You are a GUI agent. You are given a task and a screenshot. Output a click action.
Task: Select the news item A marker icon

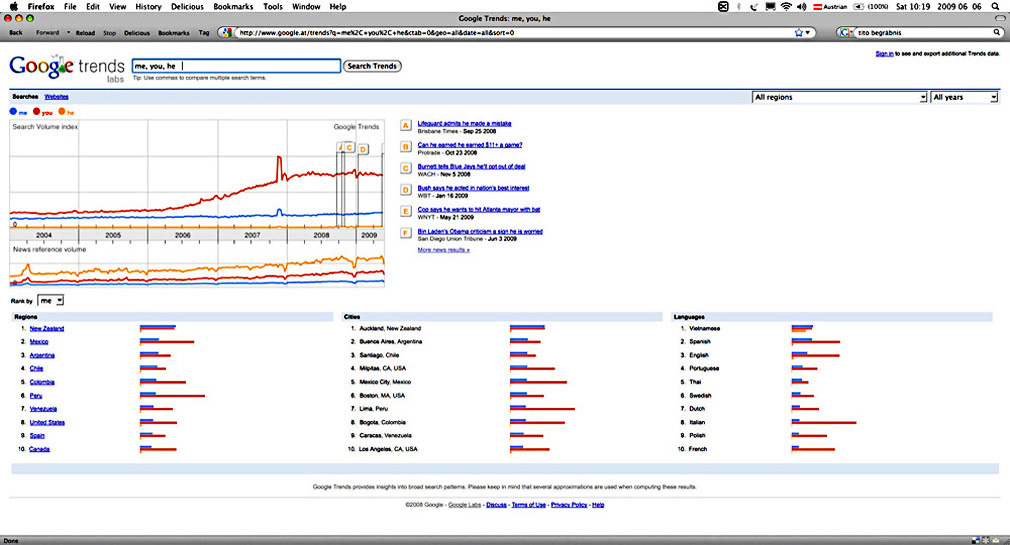click(x=406, y=126)
